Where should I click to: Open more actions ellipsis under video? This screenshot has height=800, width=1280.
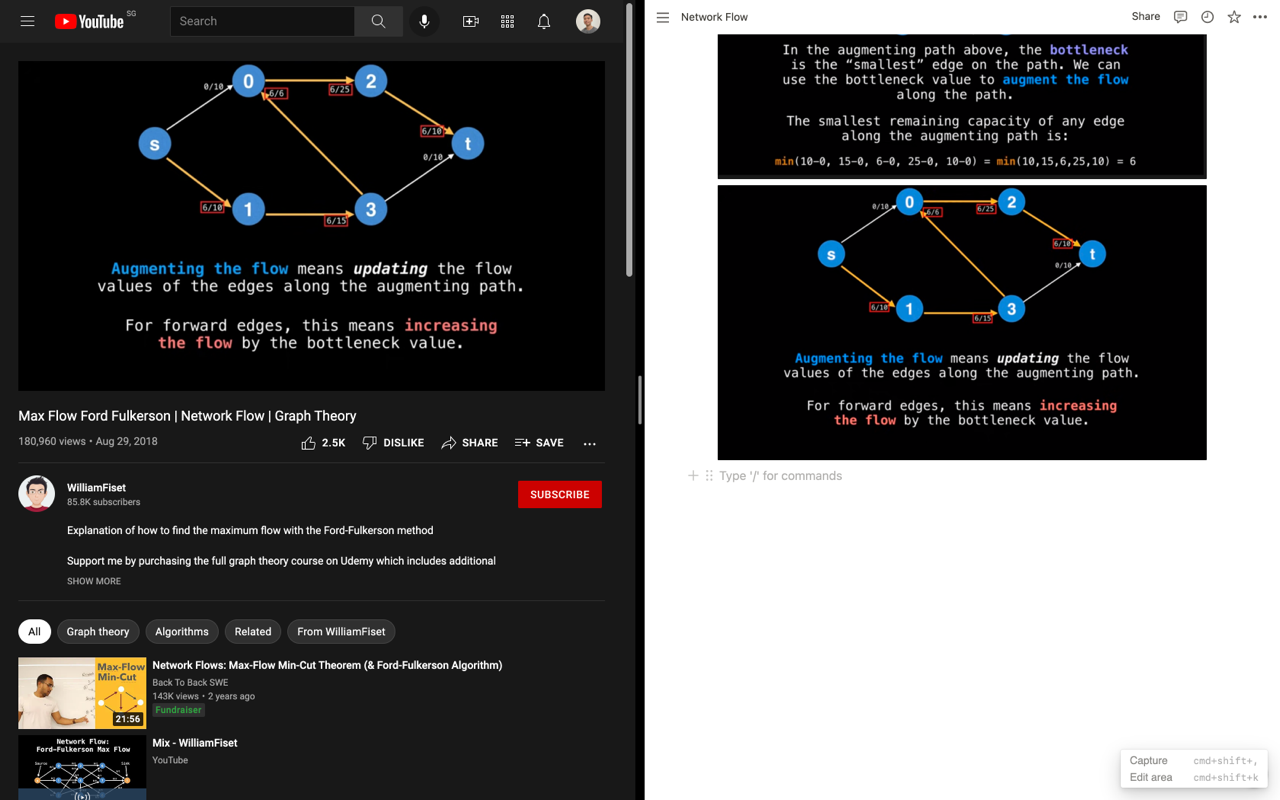click(590, 443)
